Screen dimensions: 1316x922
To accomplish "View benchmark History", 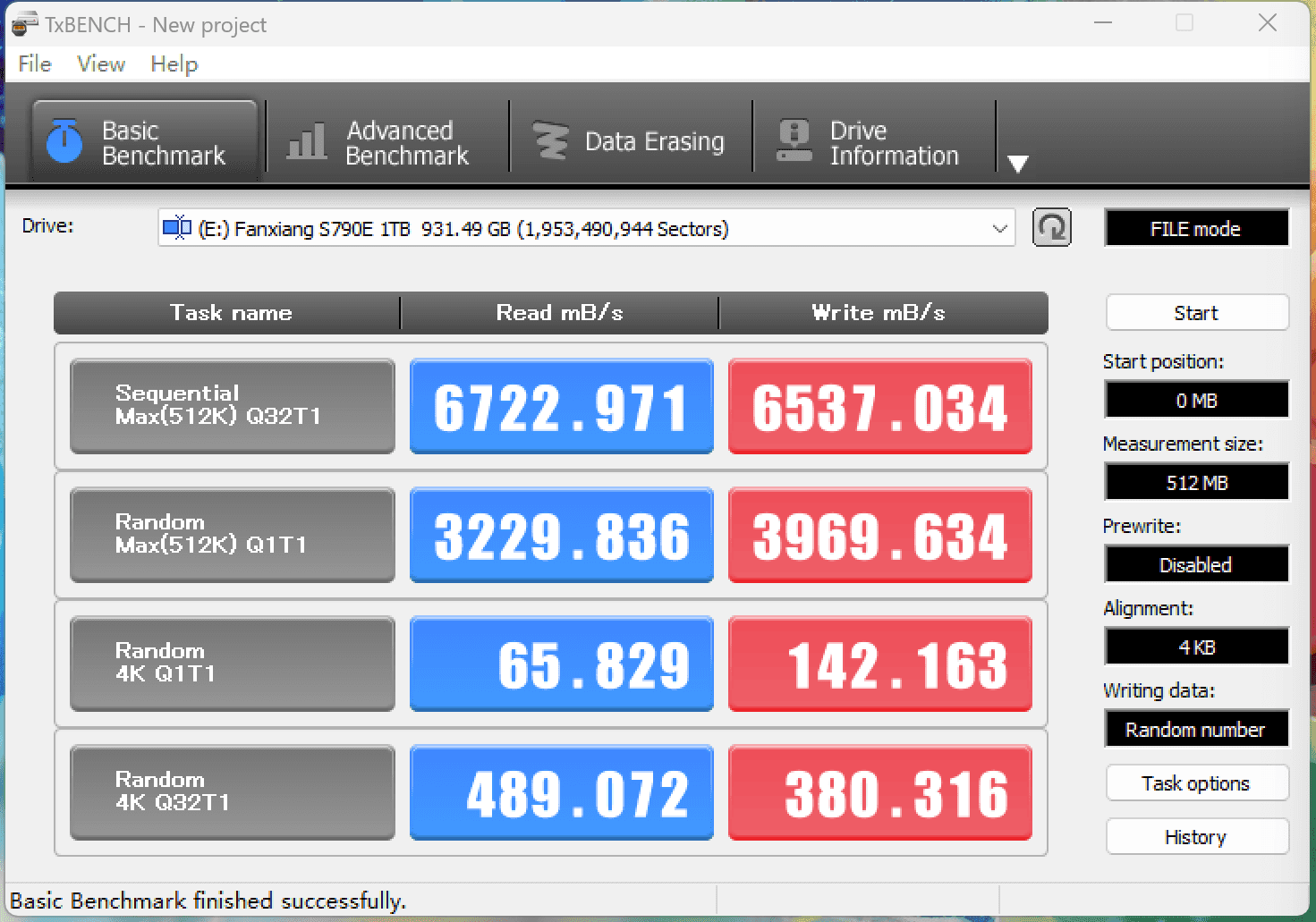I will point(1196,836).
